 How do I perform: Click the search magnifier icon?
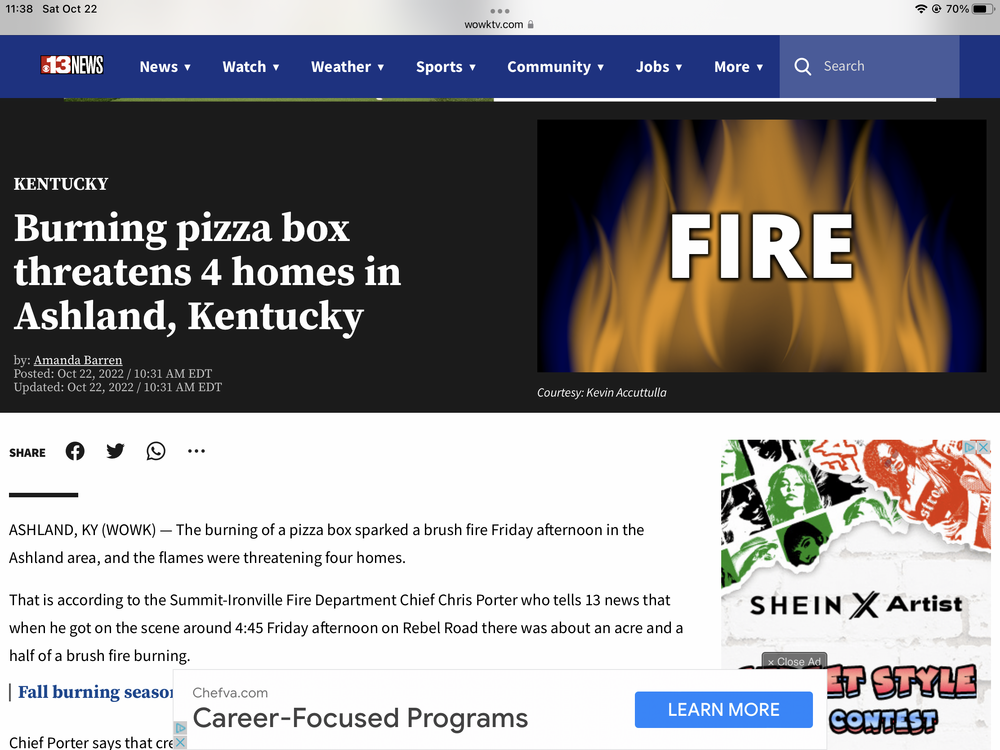pos(803,66)
